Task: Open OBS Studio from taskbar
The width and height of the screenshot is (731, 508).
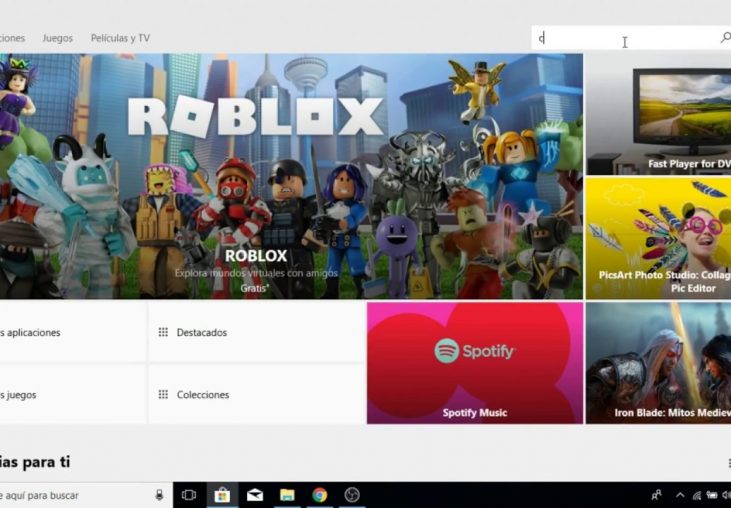Action: point(352,495)
